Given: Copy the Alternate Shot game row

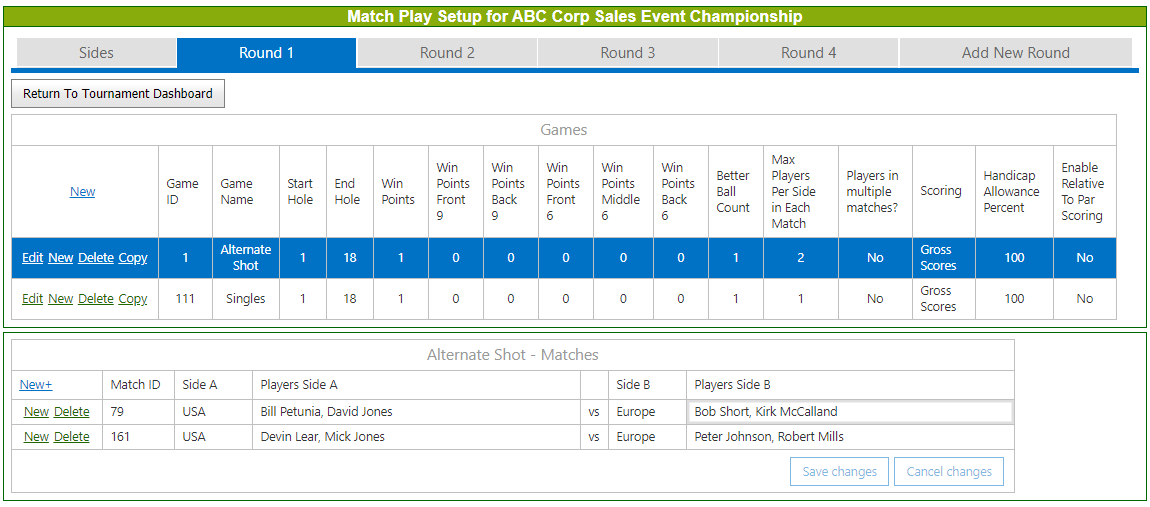Looking at the screenshot, I should 133,258.
